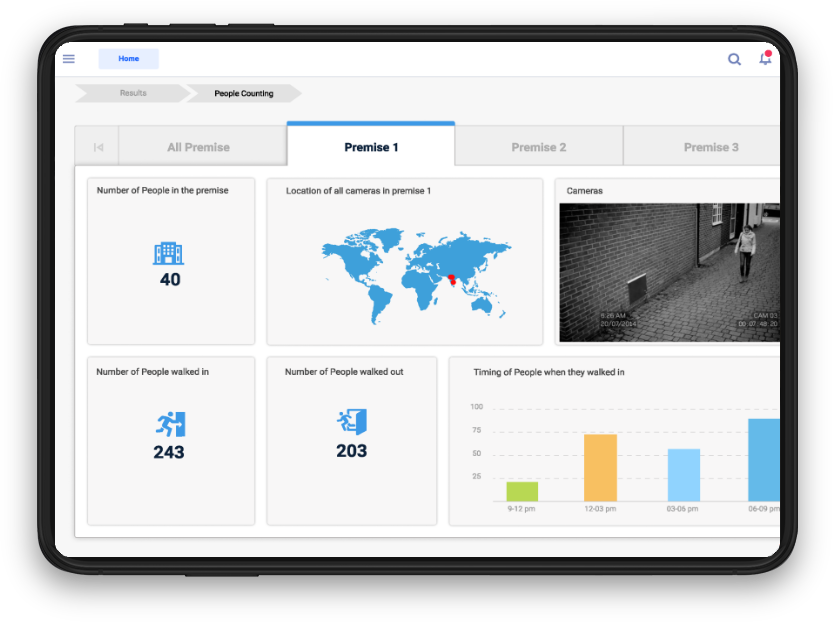Jump to first tab with skip-back arrow
The height and width of the screenshot is (622, 833).
98,147
